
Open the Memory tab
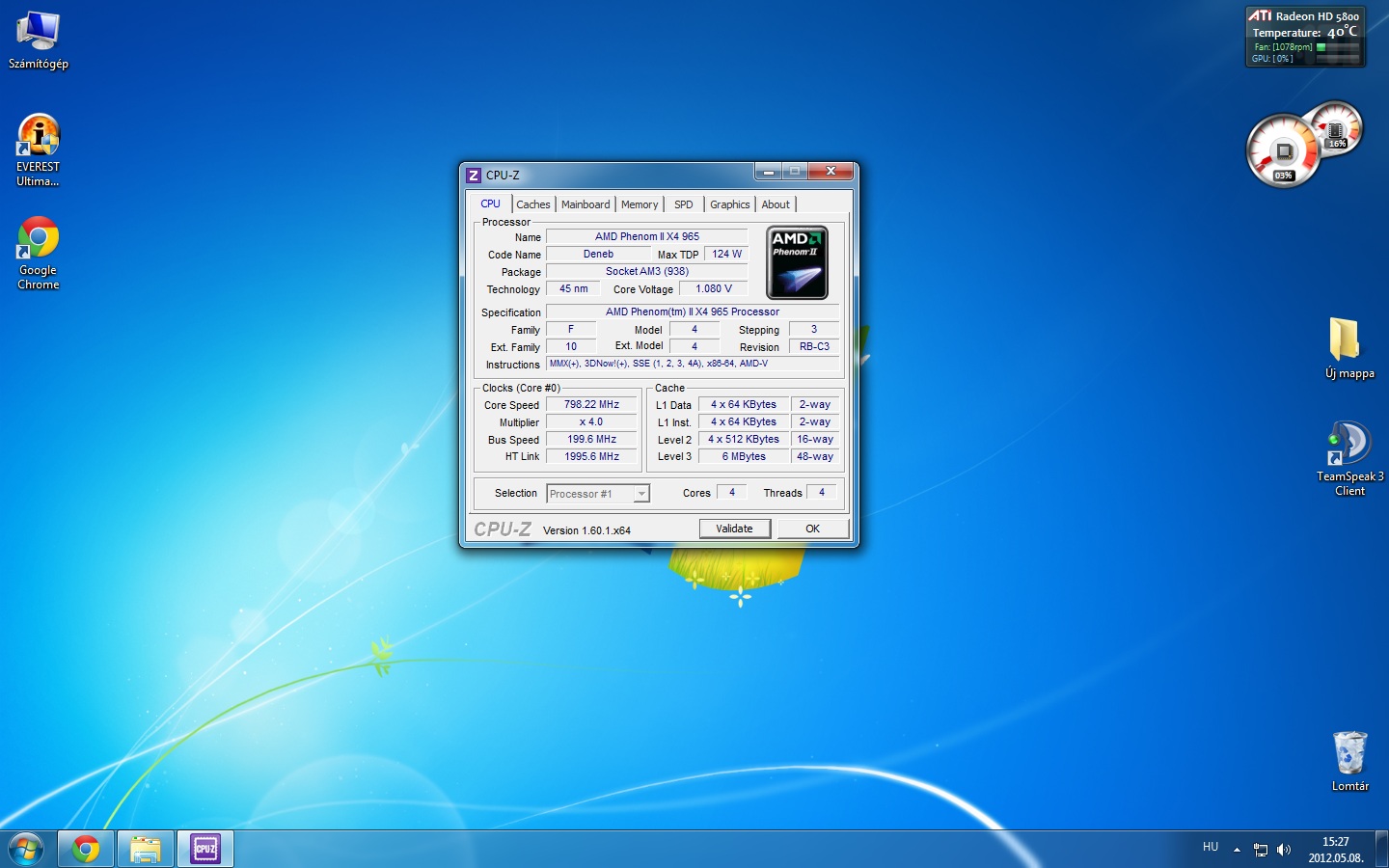(640, 204)
